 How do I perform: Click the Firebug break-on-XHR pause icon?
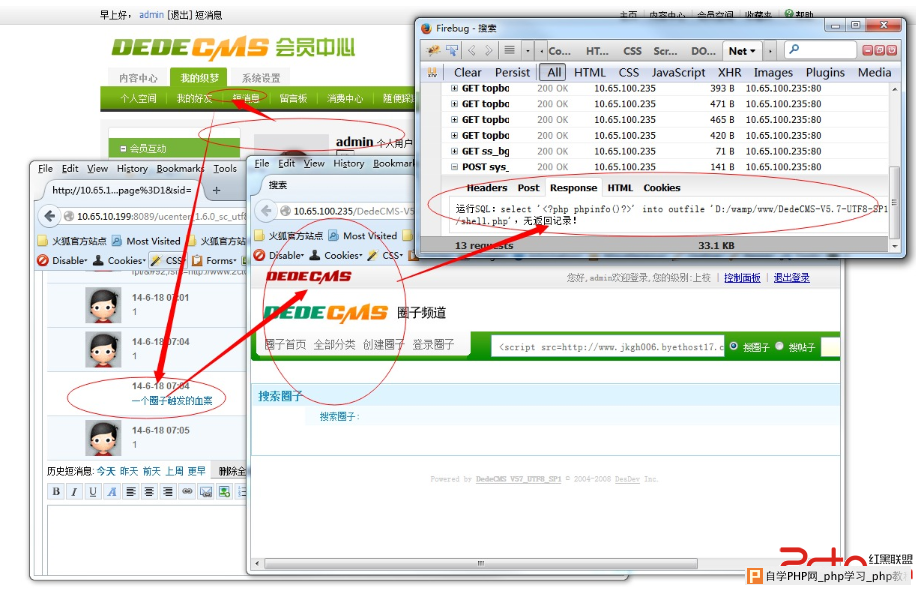click(x=432, y=72)
